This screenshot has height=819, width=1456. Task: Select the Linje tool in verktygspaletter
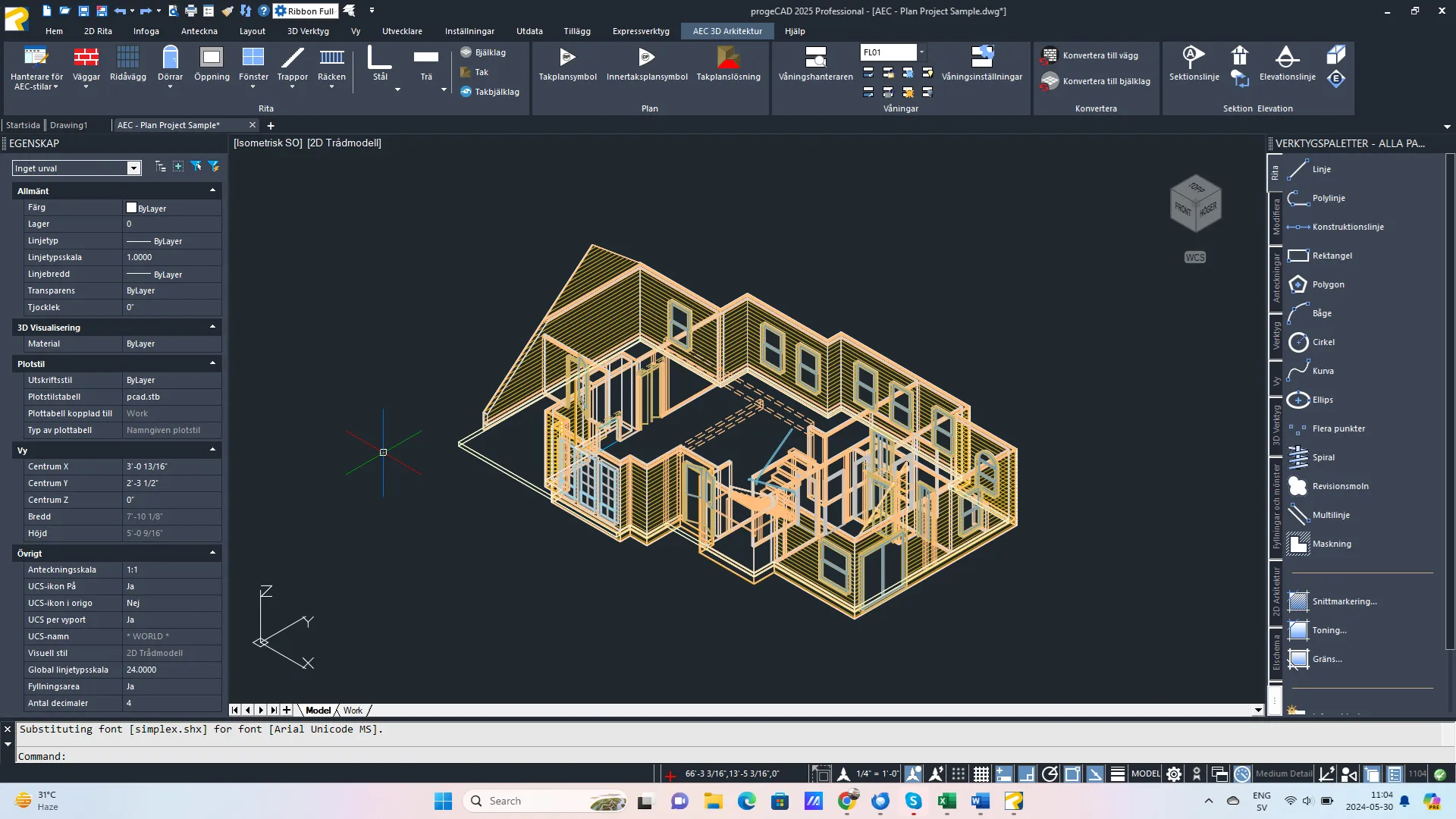click(x=1319, y=169)
